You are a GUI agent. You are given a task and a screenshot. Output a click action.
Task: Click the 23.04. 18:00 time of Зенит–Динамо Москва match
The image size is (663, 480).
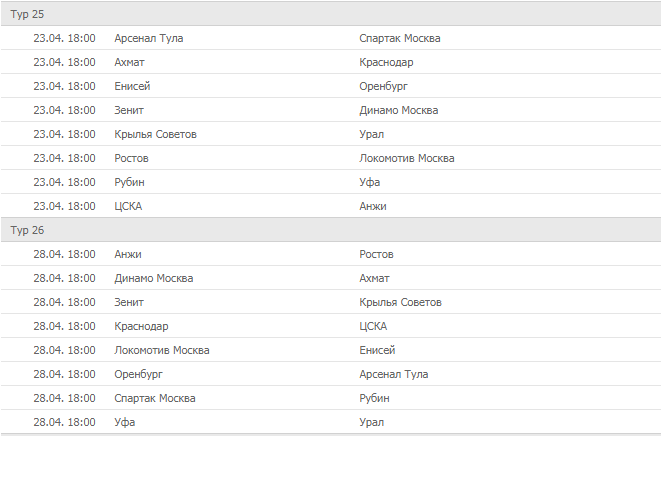click(64, 110)
